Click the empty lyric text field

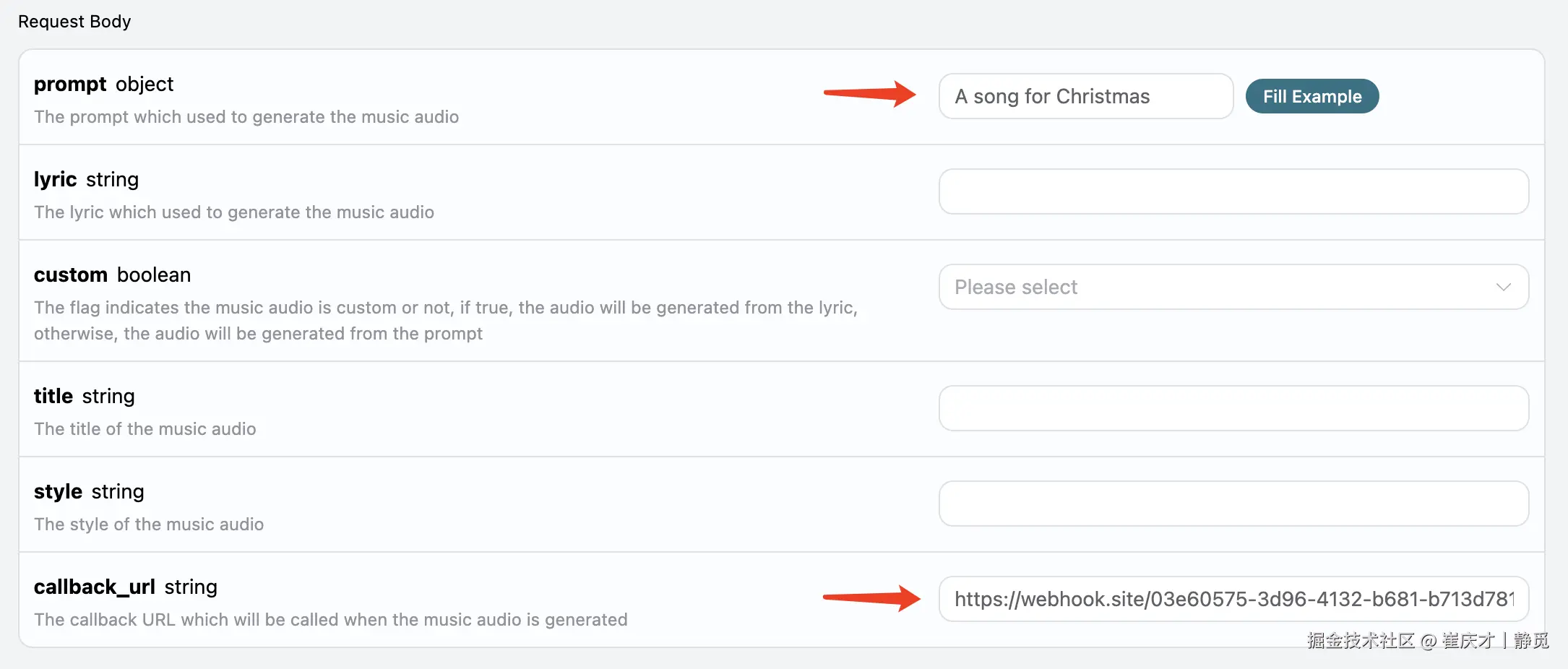(1233, 191)
